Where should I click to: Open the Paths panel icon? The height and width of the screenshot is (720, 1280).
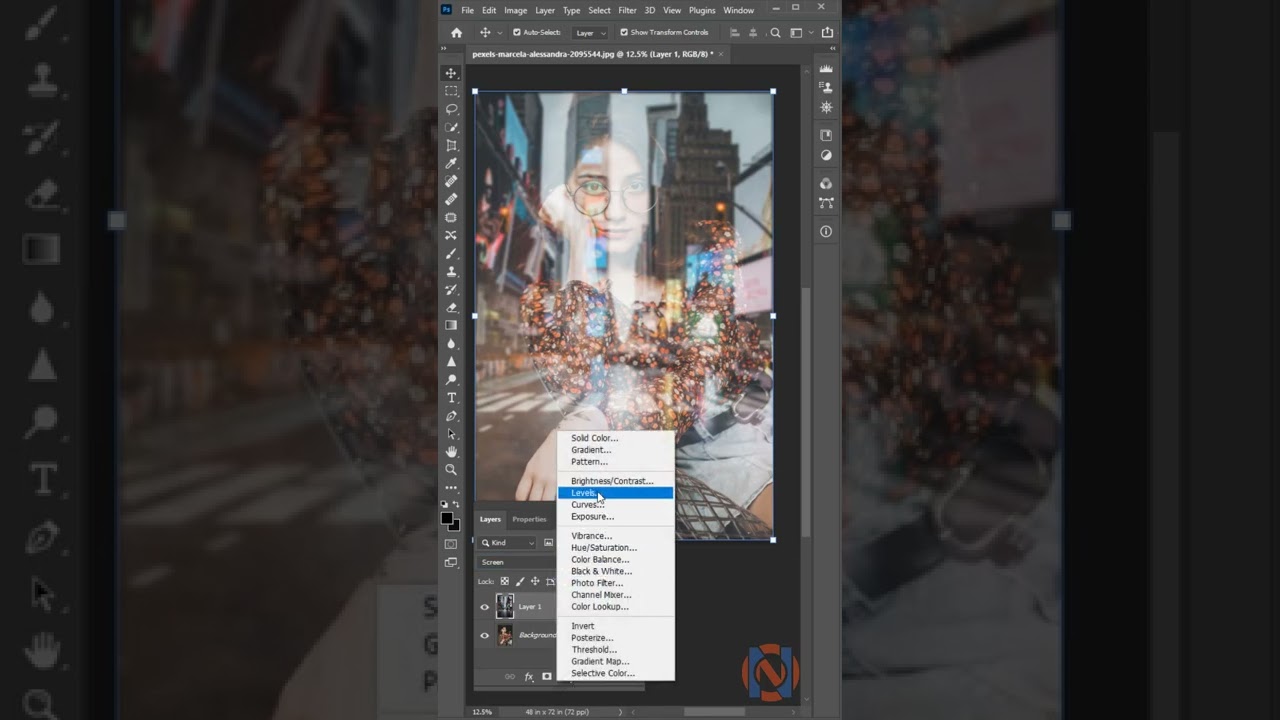click(826, 202)
